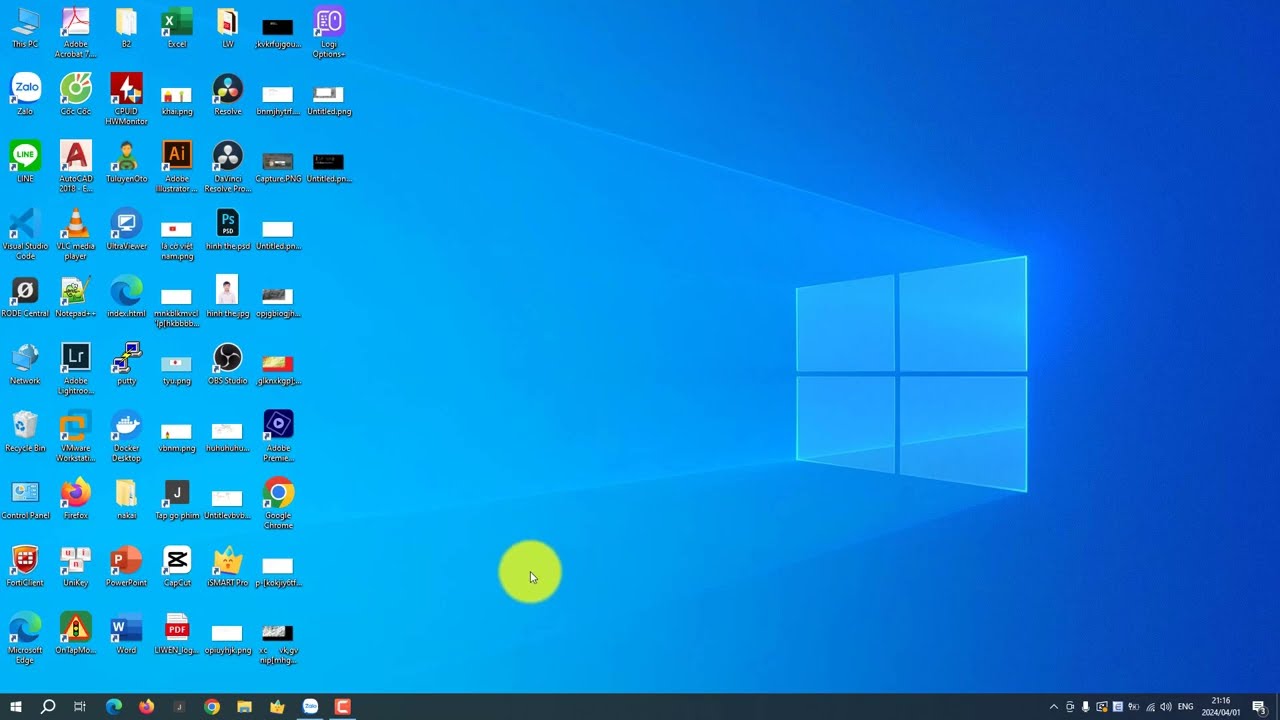
Task: Select the CPUID HWMonitor shortcut
Action: [126, 100]
